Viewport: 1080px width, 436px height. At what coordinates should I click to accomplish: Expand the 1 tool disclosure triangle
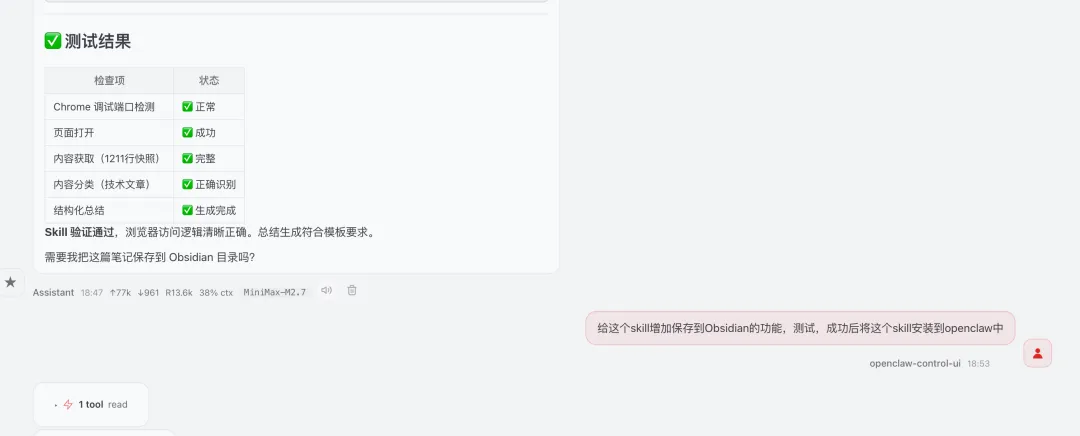56,405
